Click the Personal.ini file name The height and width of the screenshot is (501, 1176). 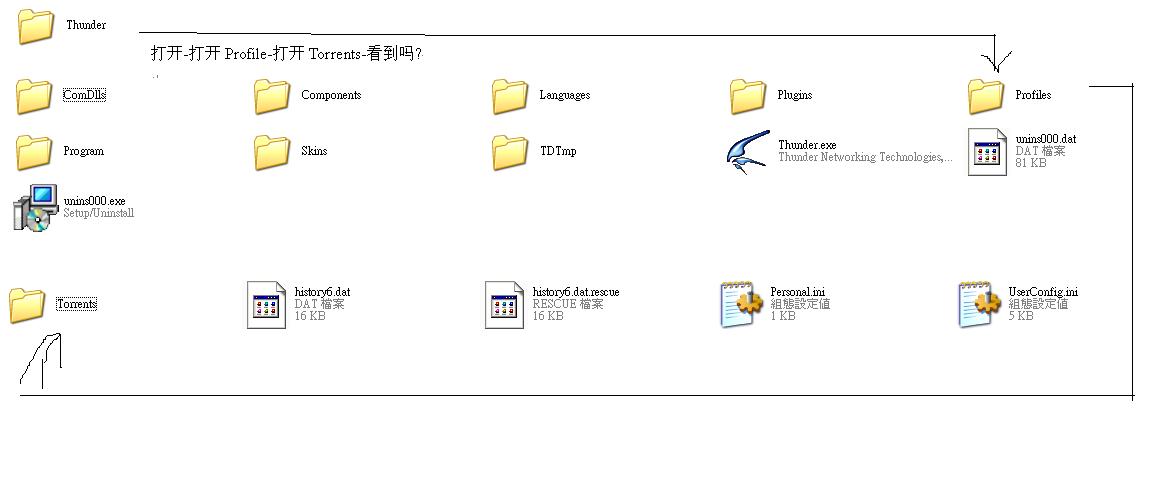[798, 292]
